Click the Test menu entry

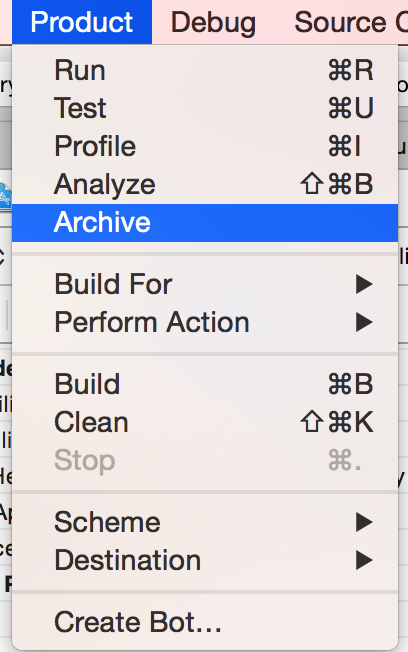point(205,109)
